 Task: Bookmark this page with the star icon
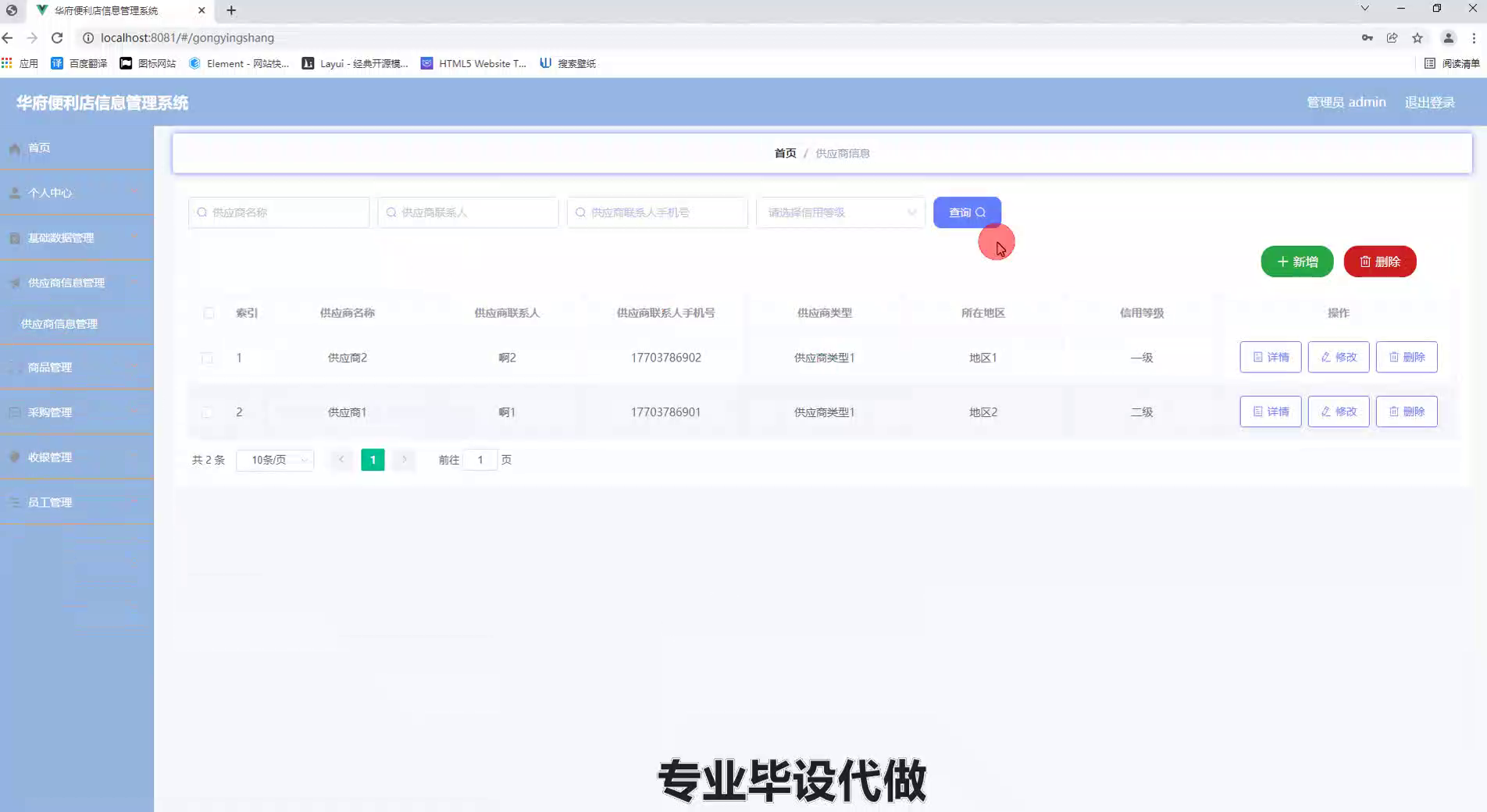point(1417,37)
